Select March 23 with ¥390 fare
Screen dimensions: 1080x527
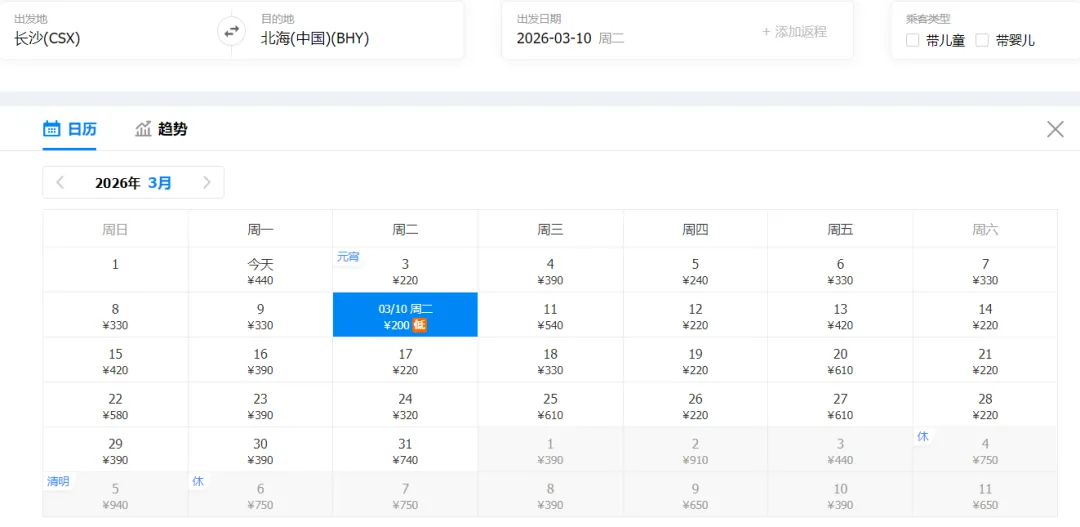260,405
